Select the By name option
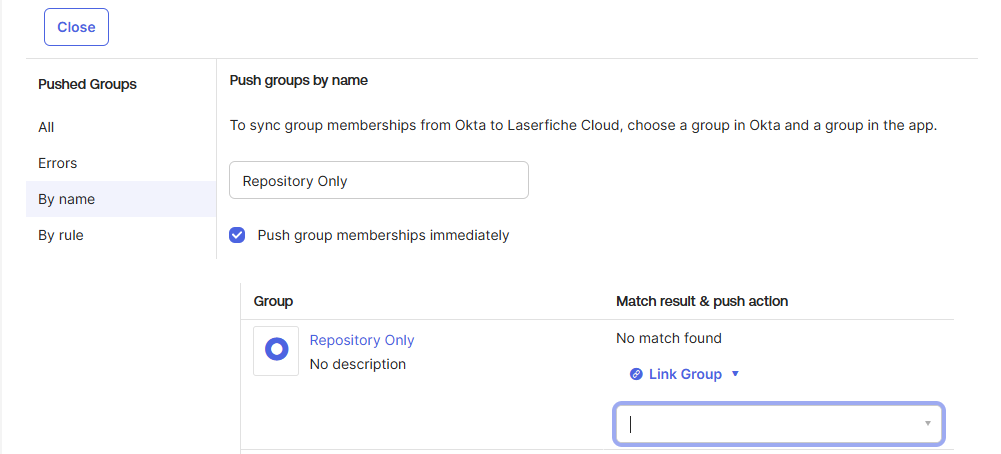 click(66, 199)
